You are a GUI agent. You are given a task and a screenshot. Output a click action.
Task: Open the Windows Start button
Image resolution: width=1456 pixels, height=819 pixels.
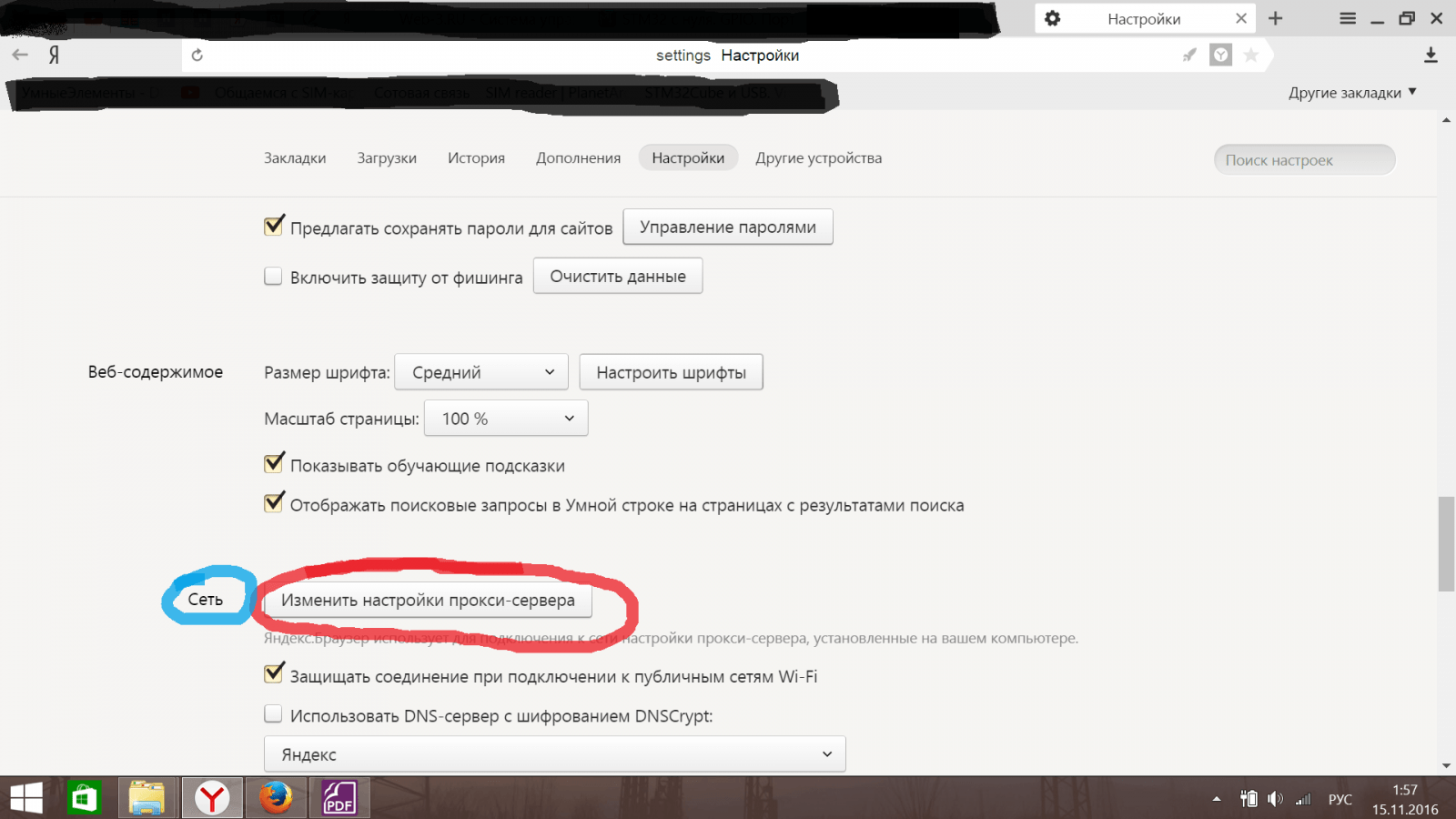point(26,798)
